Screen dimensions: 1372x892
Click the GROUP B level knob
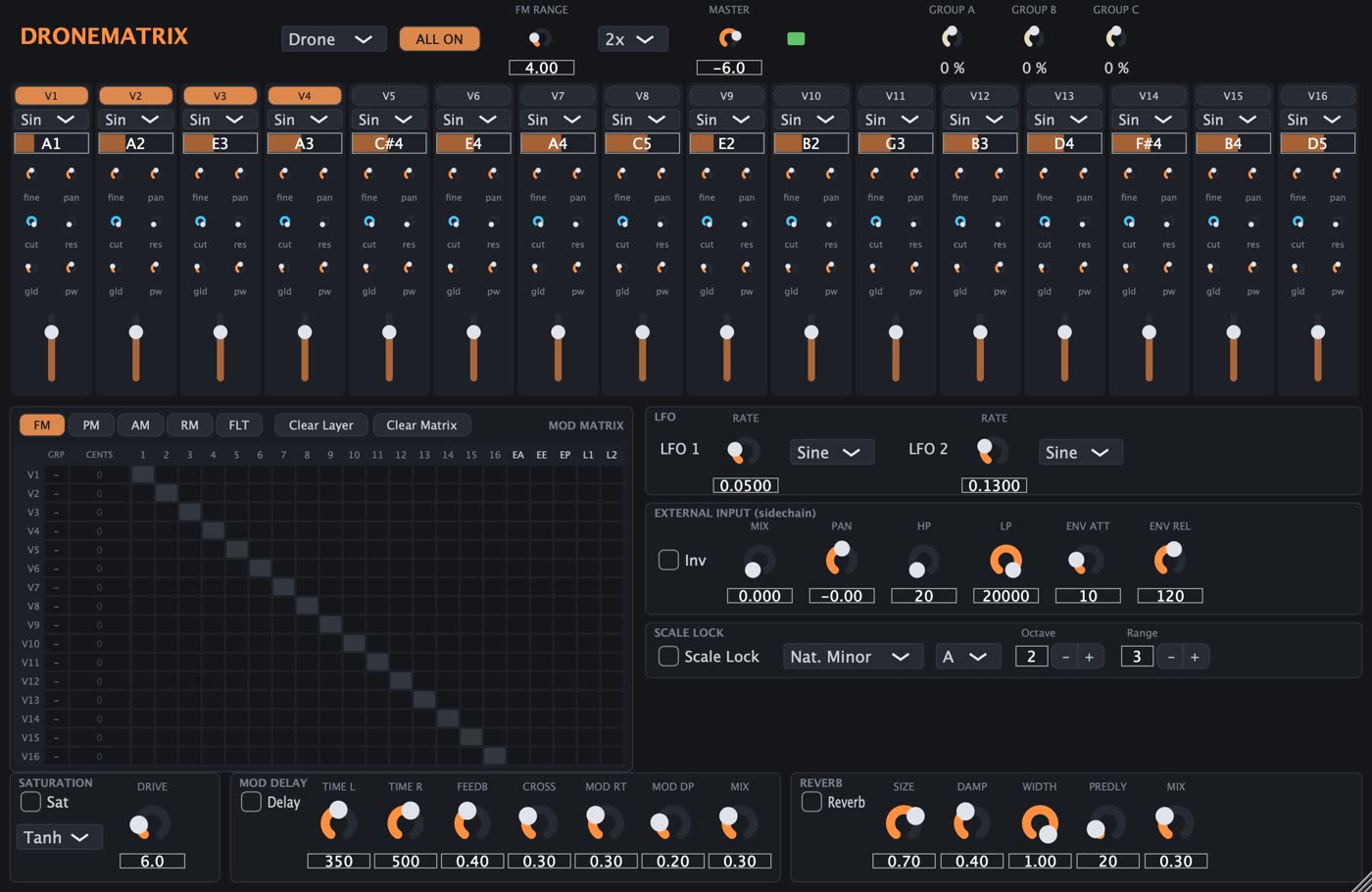click(x=1034, y=37)
